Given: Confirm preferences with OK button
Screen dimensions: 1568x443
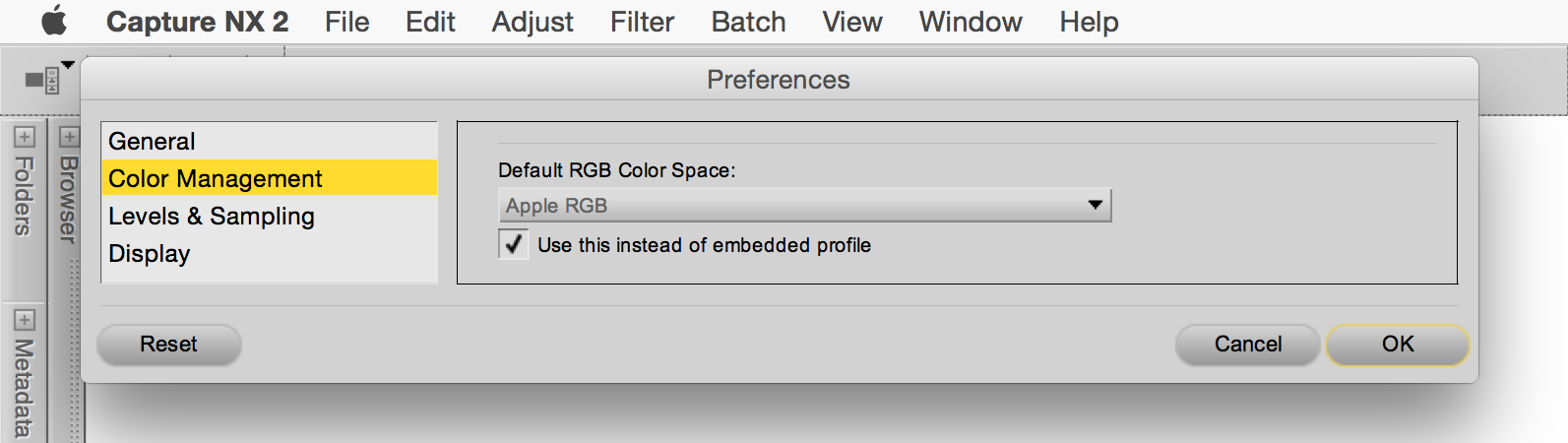Looking at the screenshot, I should click(1398, 344).
